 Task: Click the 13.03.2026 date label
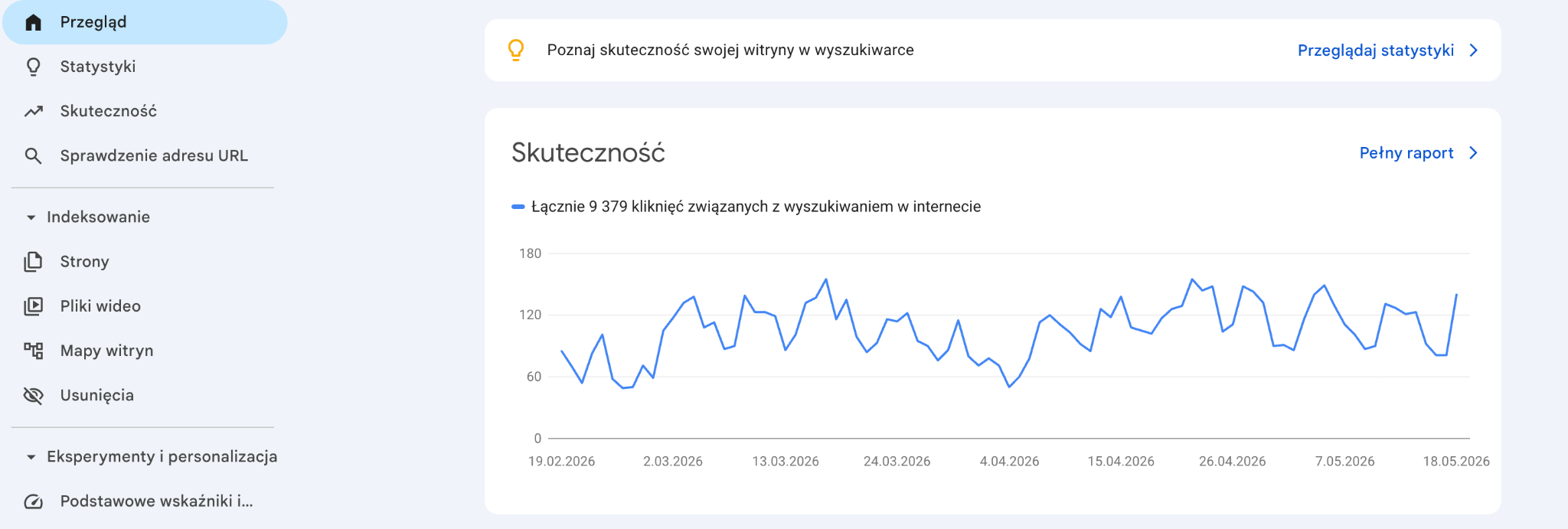point(786,462)
